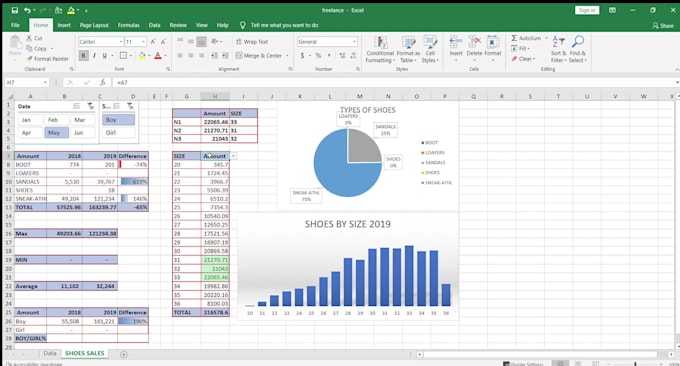This screenshot has height=366, width=680.
Task: Apply a cell border
Action: 123,56
